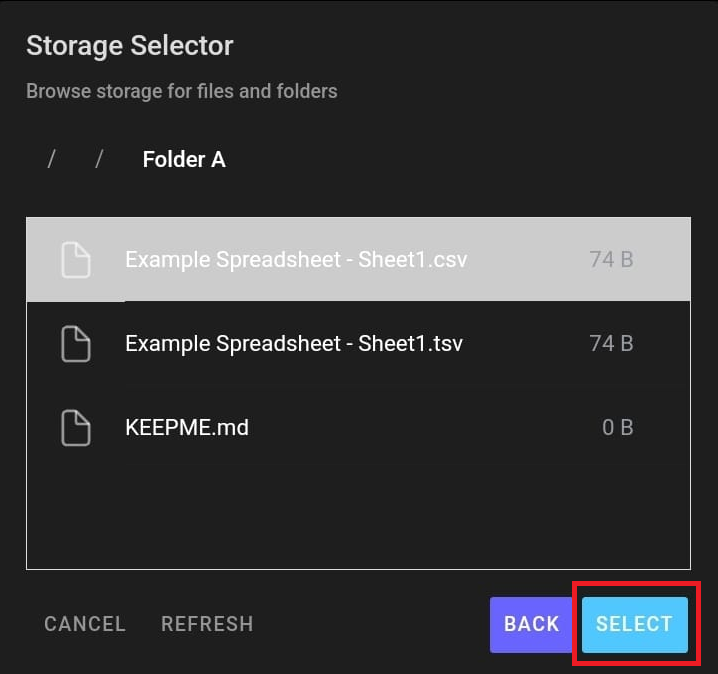The height and width of the screenshot is (674, 718).
Task: Click the second slash in the breadcrumb path
Action: click(99, 160)
